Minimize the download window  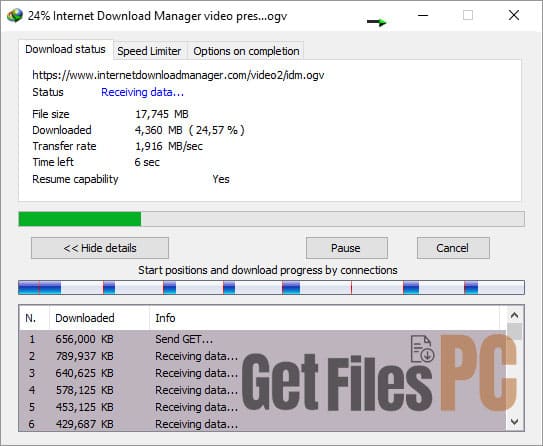423,15
